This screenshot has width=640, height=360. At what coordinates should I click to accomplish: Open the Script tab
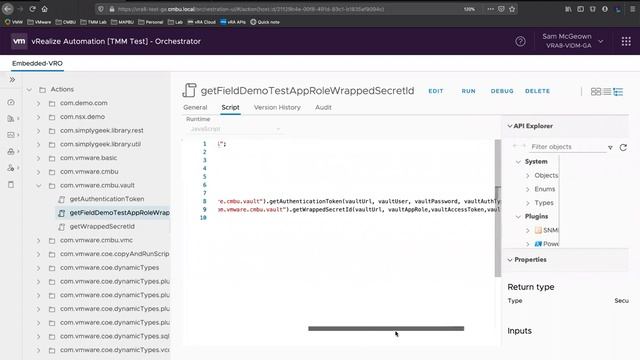coord(230,107)
